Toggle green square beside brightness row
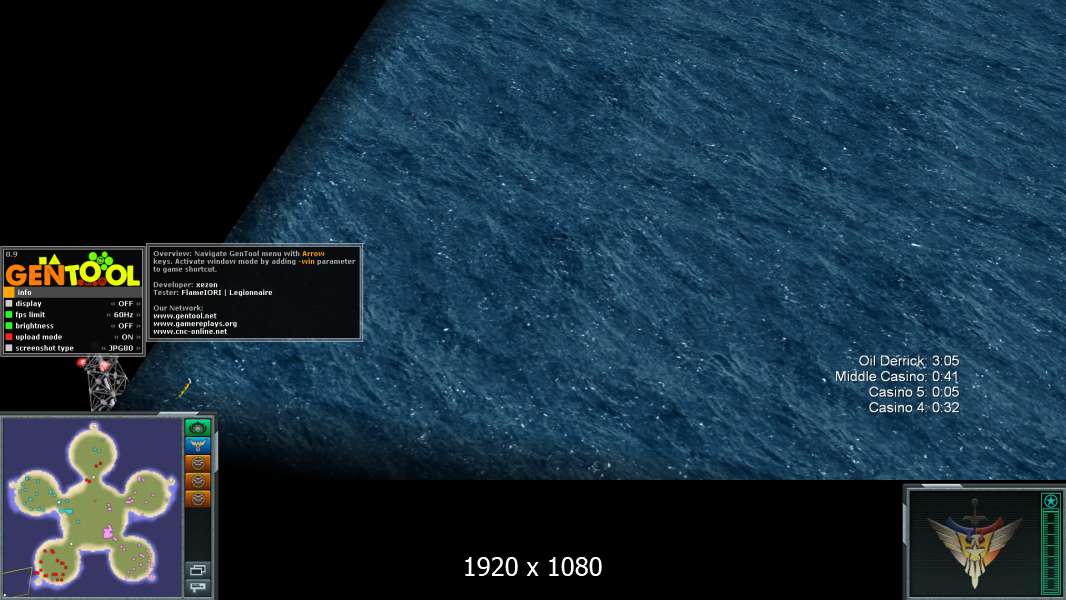Image resolution: width=1066 pixels, height=600 pixels. (9, 325)
